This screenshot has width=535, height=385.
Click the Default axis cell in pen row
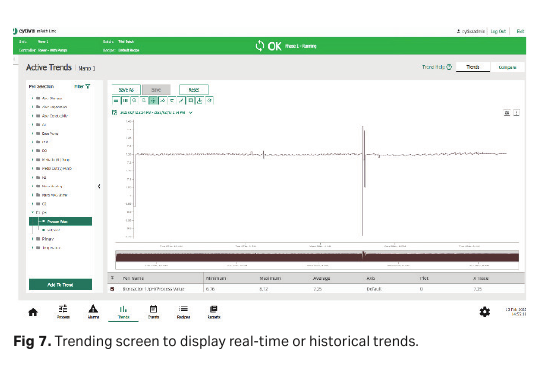pos(374,289)
